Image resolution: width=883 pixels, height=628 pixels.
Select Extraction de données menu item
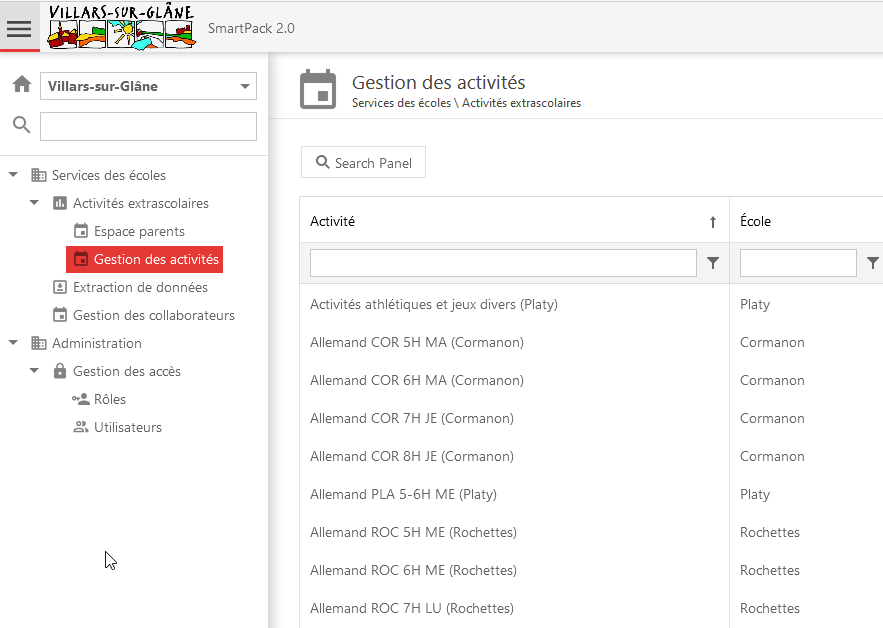(x=140, y=287)
